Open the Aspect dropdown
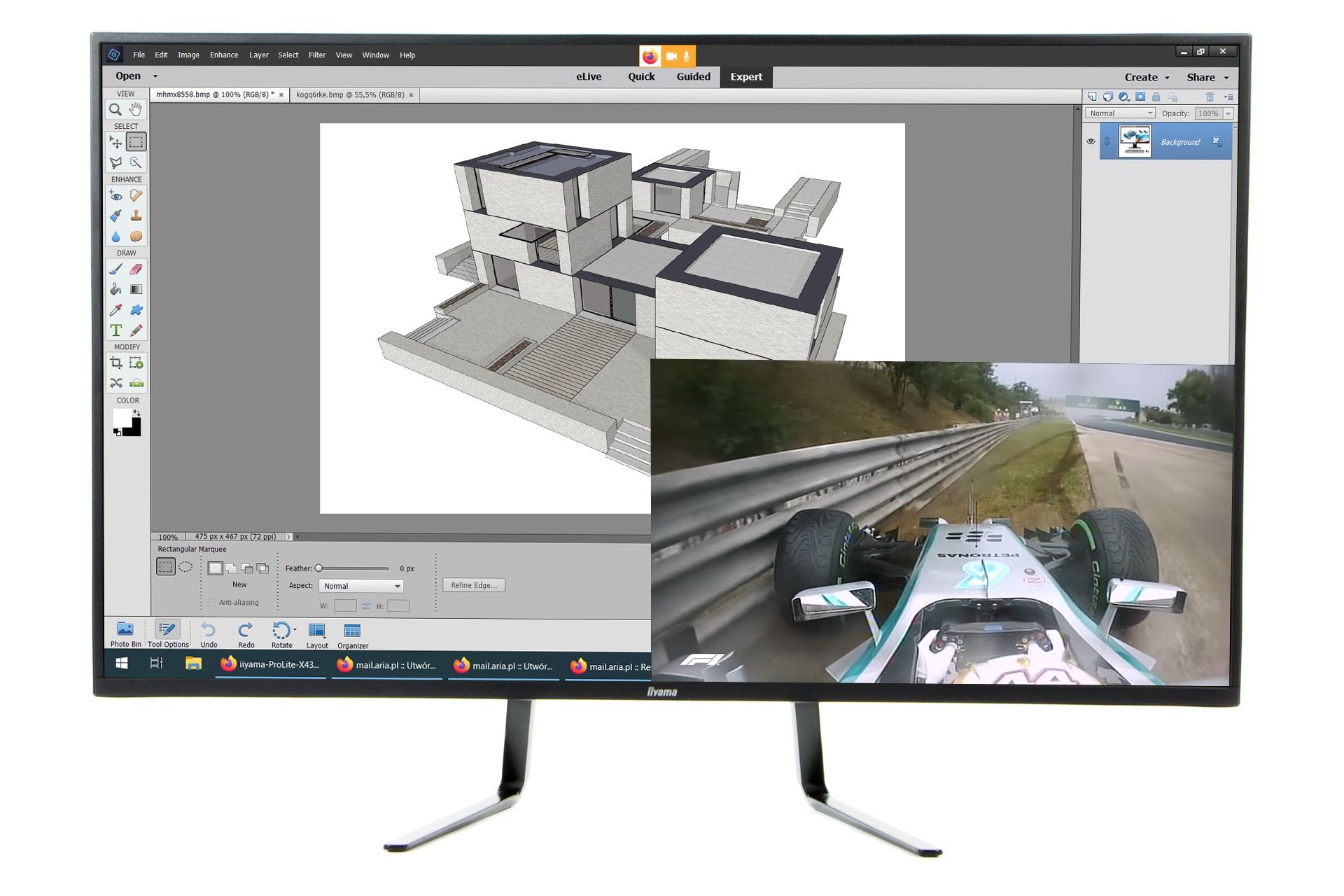Screen dimensions: 1344x896 [x=361, y=586]
